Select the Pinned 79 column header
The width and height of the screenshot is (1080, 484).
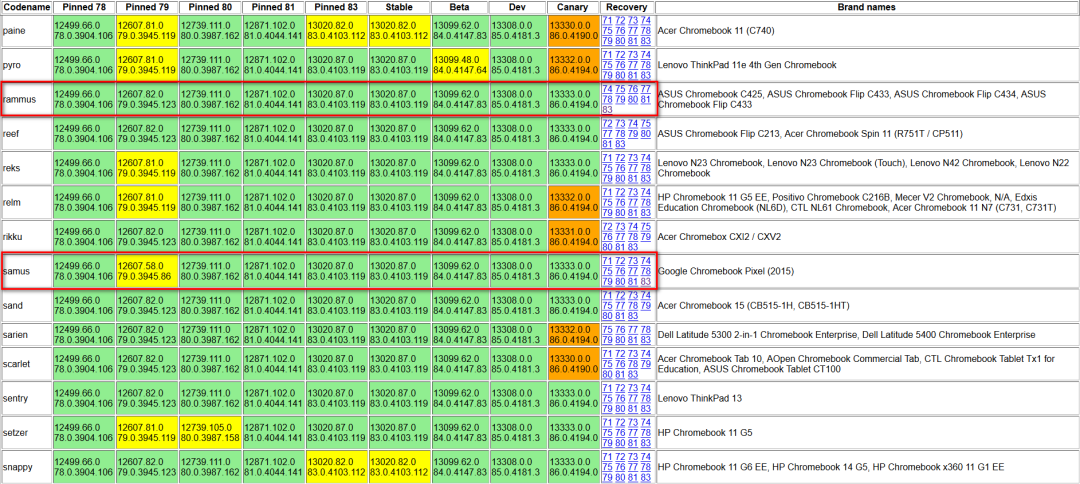pyautogui.click(x=146, y=7)
